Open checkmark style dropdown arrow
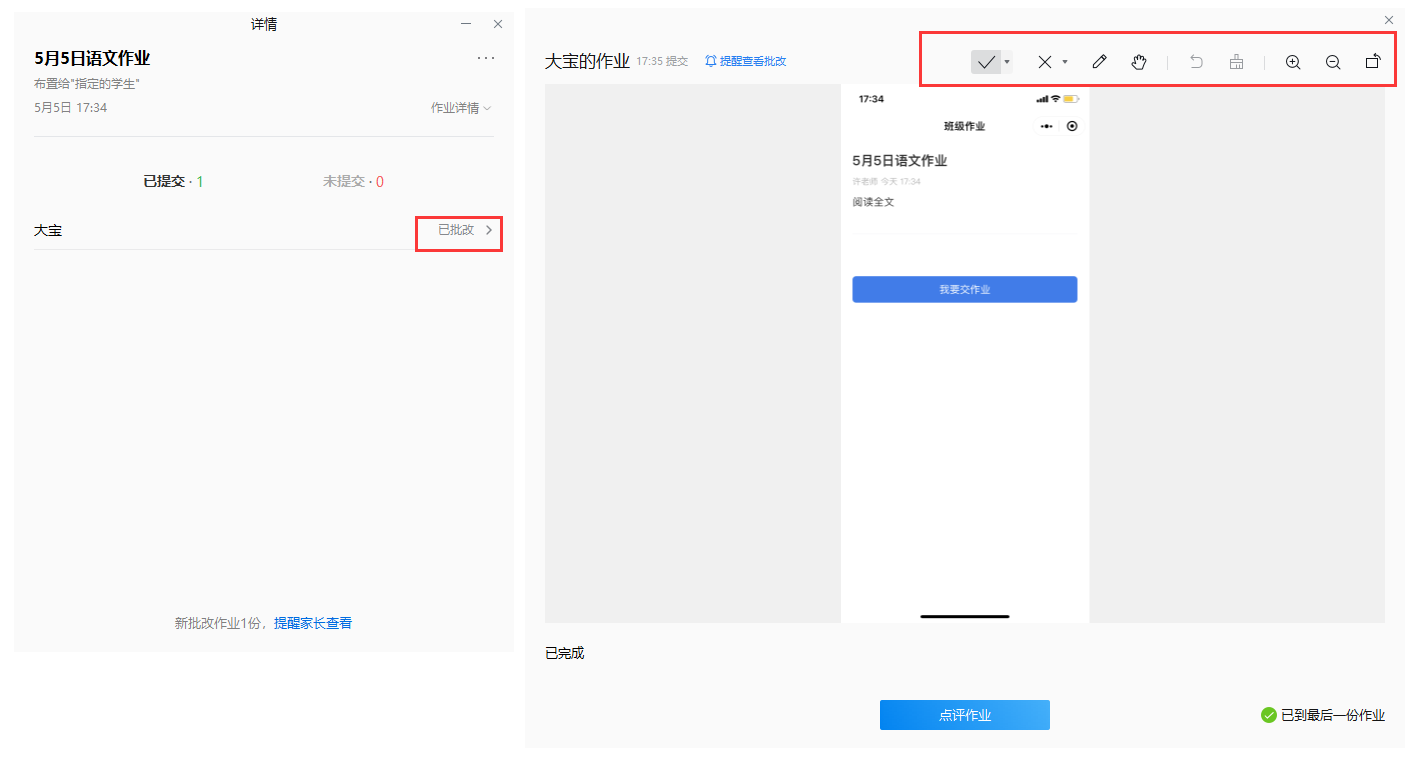 (x=1007, y=62)
